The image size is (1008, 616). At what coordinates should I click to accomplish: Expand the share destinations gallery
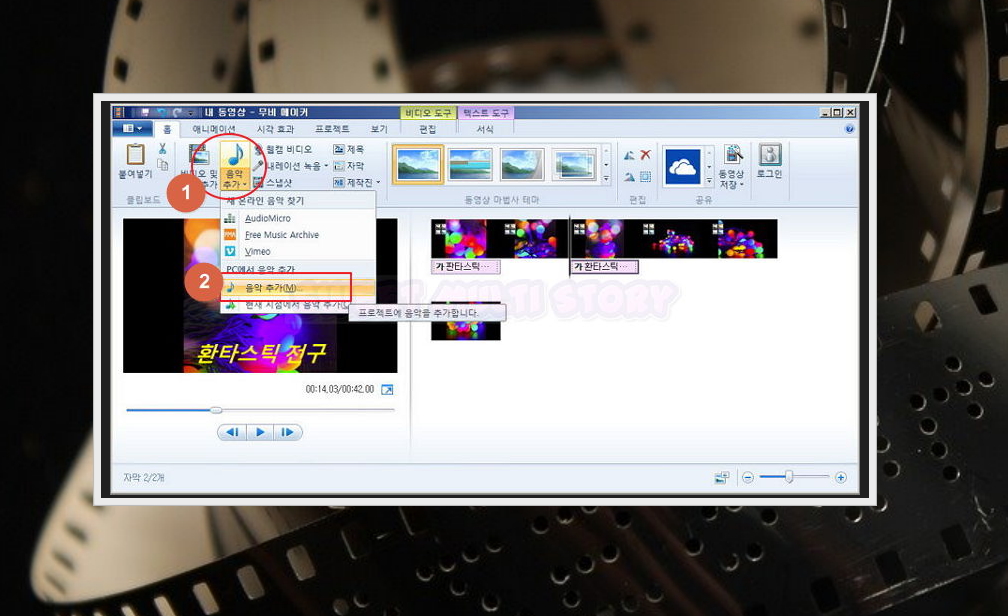709,179
